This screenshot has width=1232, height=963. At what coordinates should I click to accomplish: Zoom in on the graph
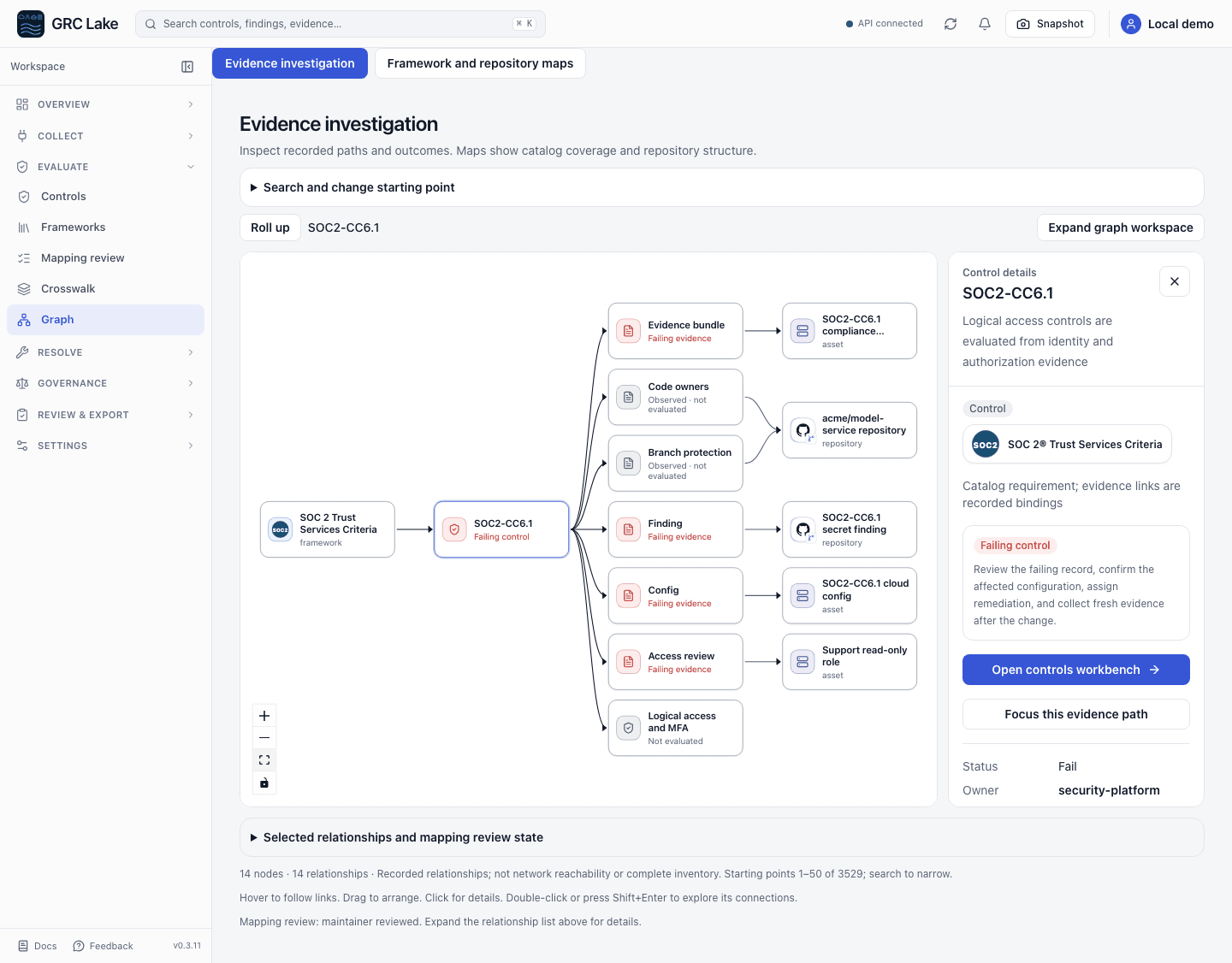264,716
